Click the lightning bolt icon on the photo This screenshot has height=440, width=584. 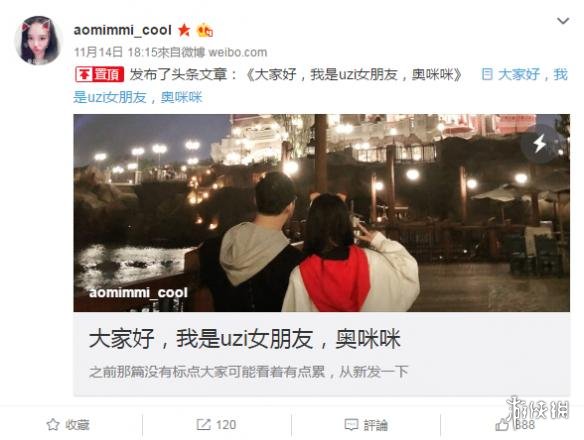(x=540, y=143)
